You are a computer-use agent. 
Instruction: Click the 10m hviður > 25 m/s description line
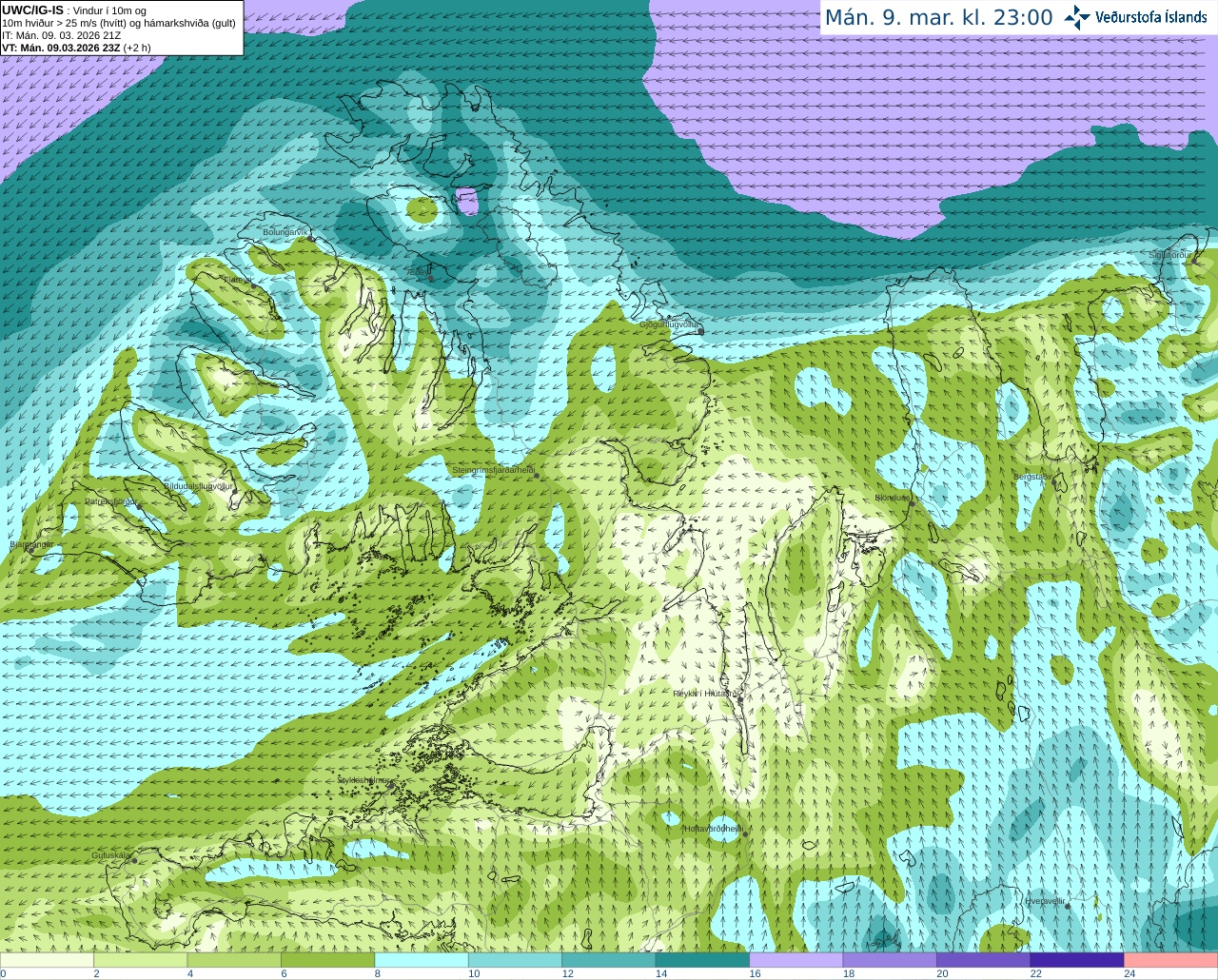point(119,23)
